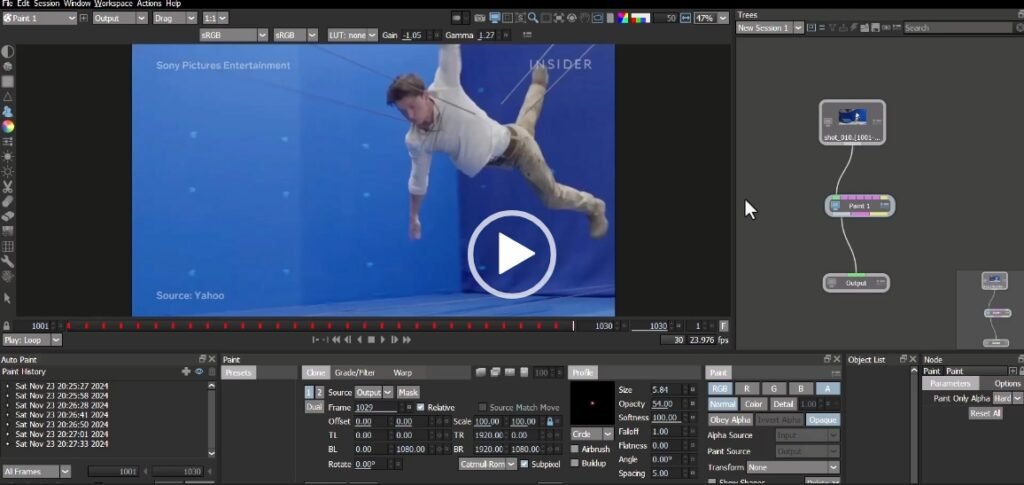Select the half-circle black/white tool at toolbar top
The width and height of the screenshot is (1024, 485).
[7, 52]
